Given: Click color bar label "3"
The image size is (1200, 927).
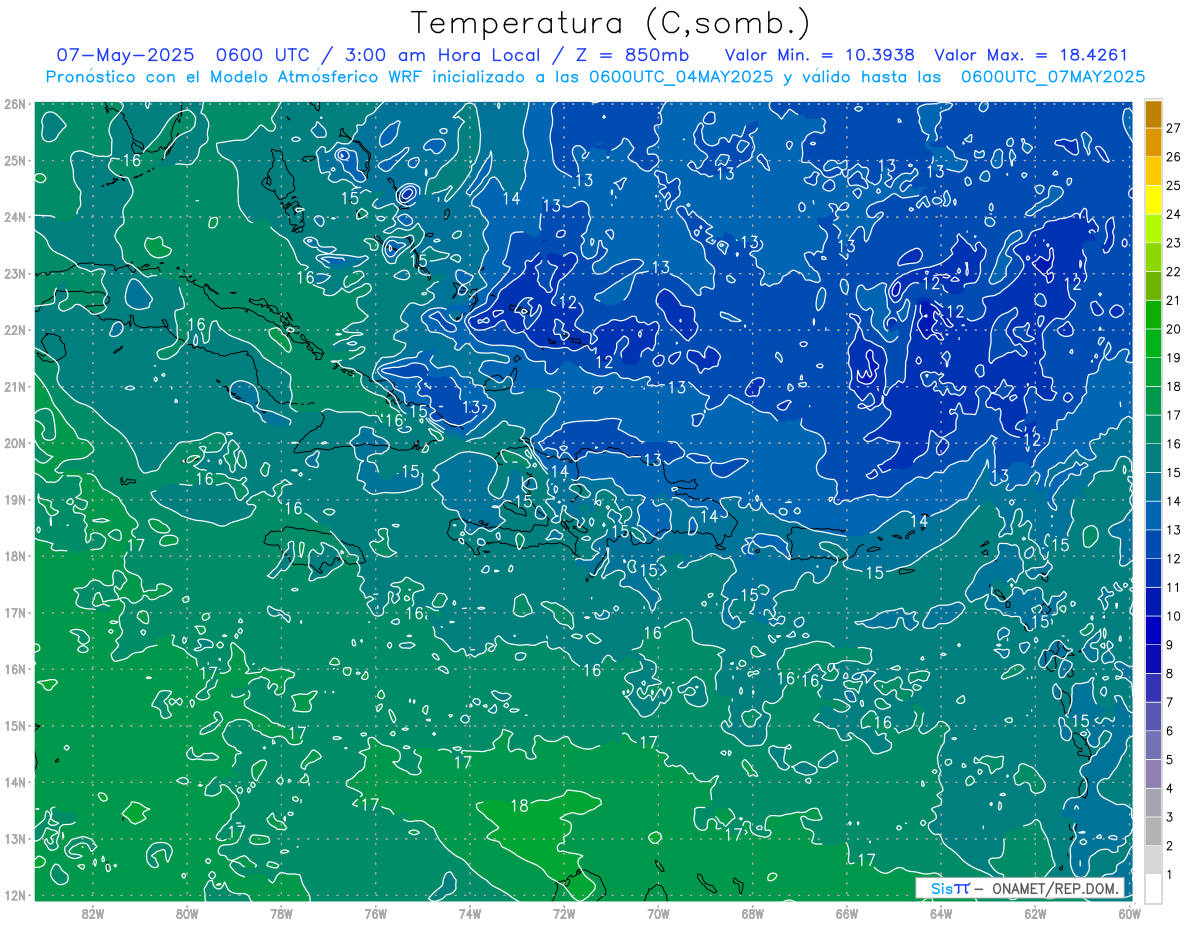Looking at the screenshot, I should (1170, 817).
